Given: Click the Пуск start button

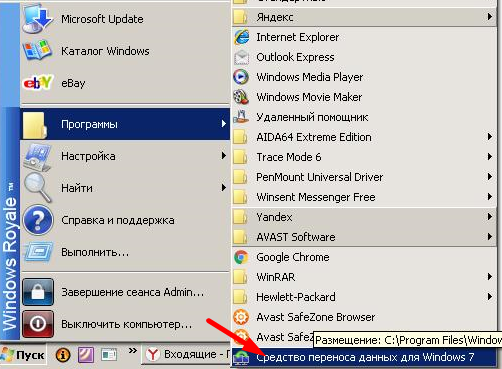Looking at the screenshot, I should [23, 355].
